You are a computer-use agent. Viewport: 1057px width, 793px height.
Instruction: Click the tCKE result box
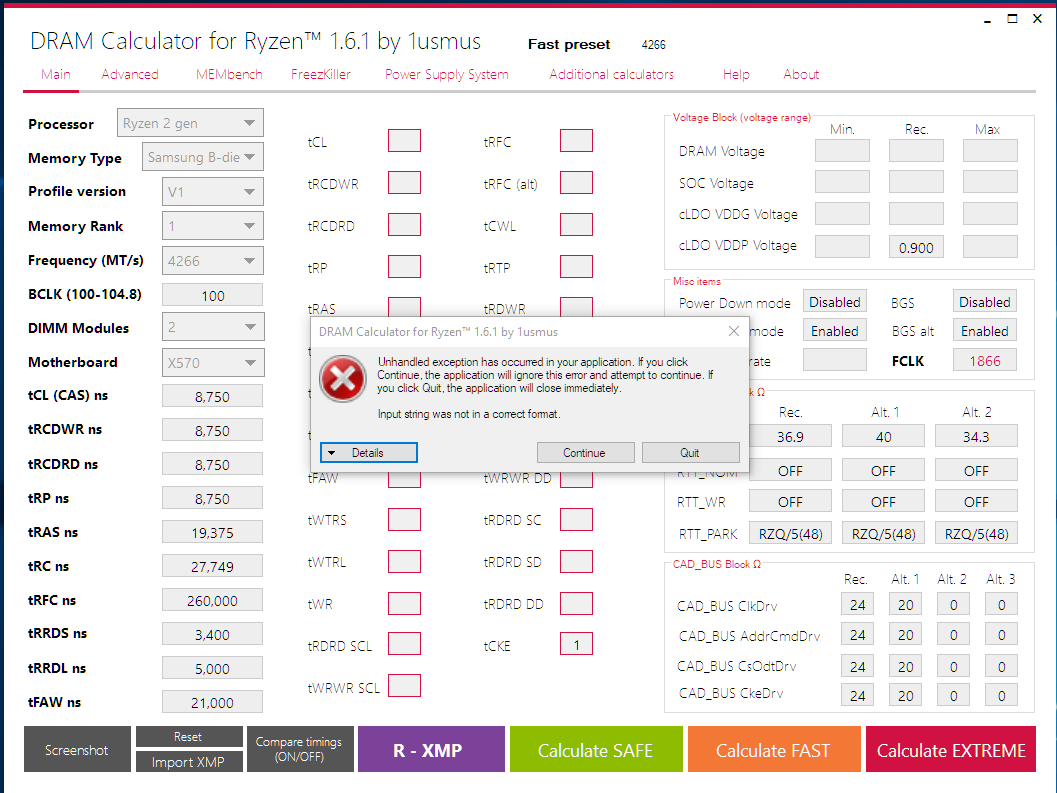(576, 644)
